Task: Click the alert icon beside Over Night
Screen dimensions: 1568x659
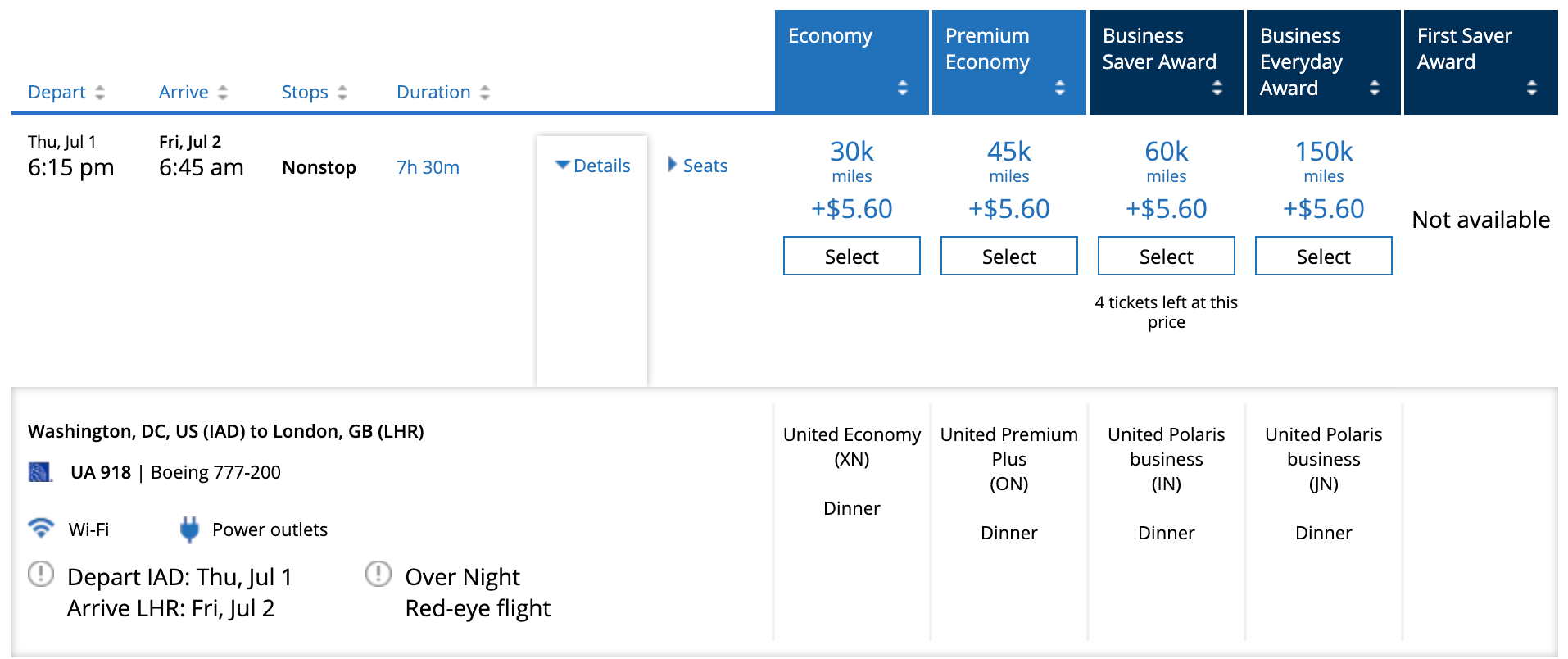Action: pyautogui.click(x=378, y=574)
